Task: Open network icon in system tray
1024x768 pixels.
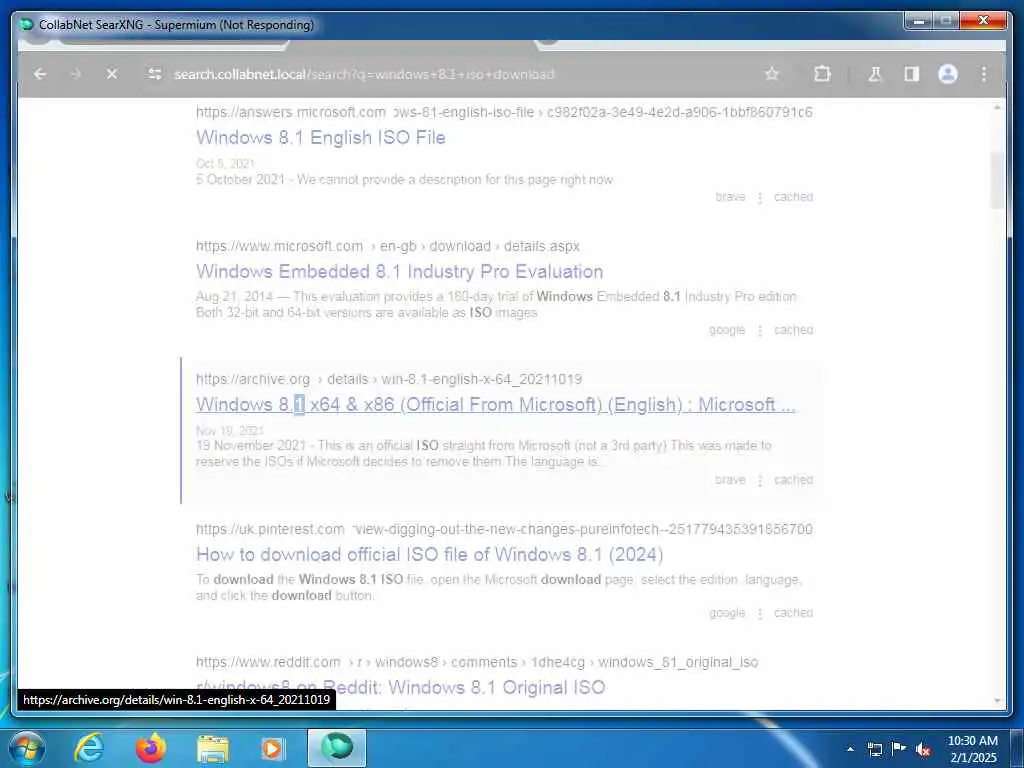Action: point(874,749)
